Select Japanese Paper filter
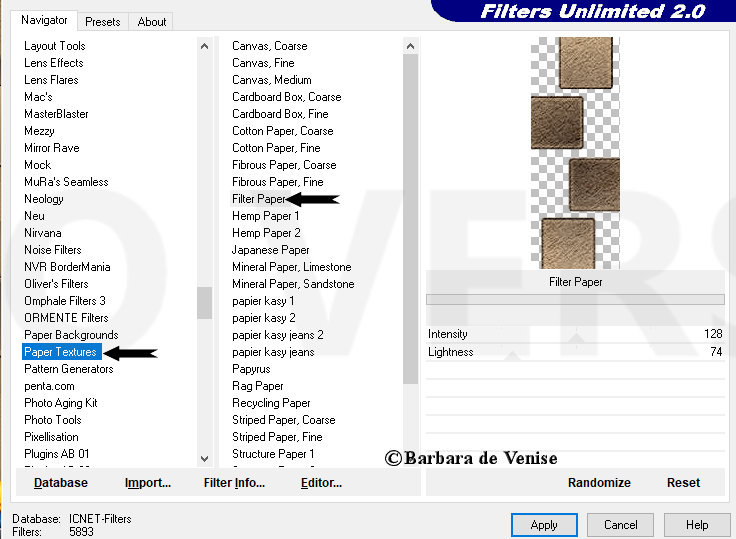This screenshot has height=539, width=736. coord(271,250)
